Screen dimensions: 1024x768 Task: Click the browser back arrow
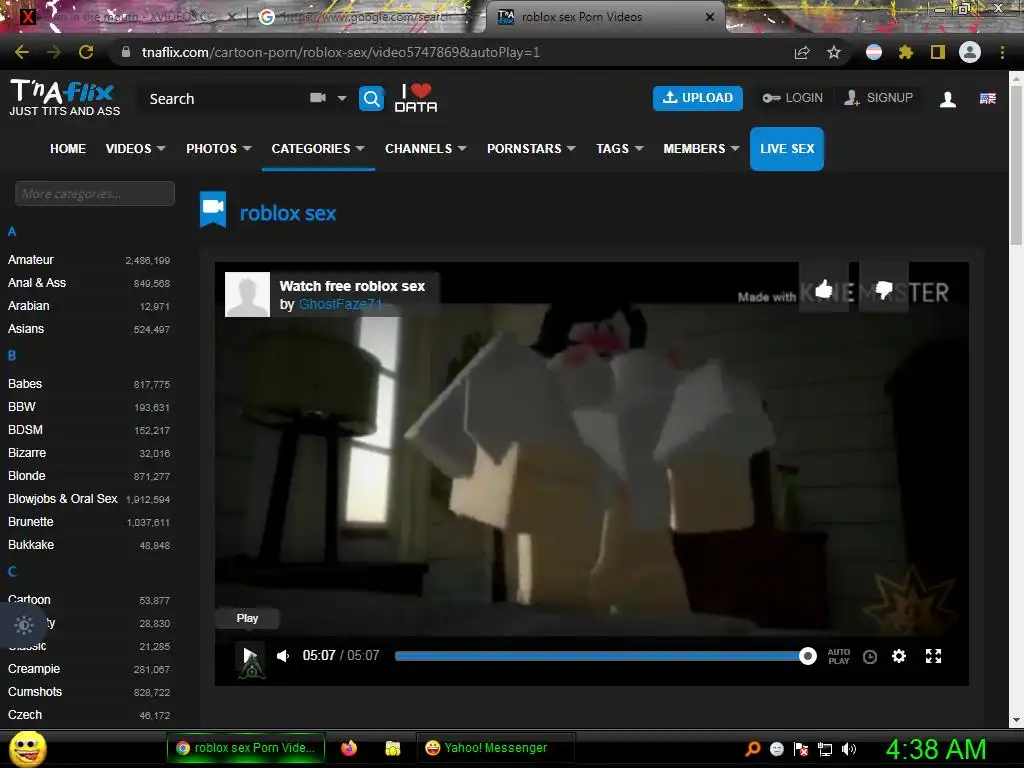tap(22, 52)
